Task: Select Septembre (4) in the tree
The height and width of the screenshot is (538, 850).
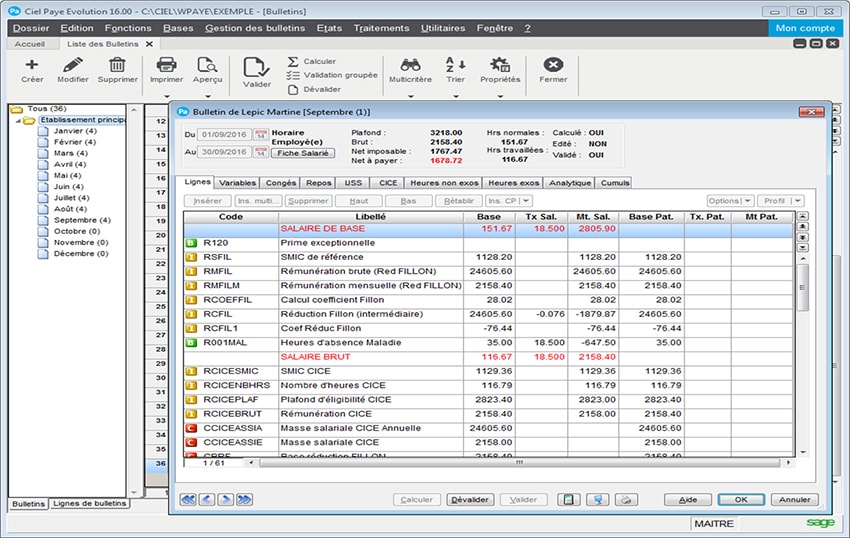Action: click(x=82, y=220)
